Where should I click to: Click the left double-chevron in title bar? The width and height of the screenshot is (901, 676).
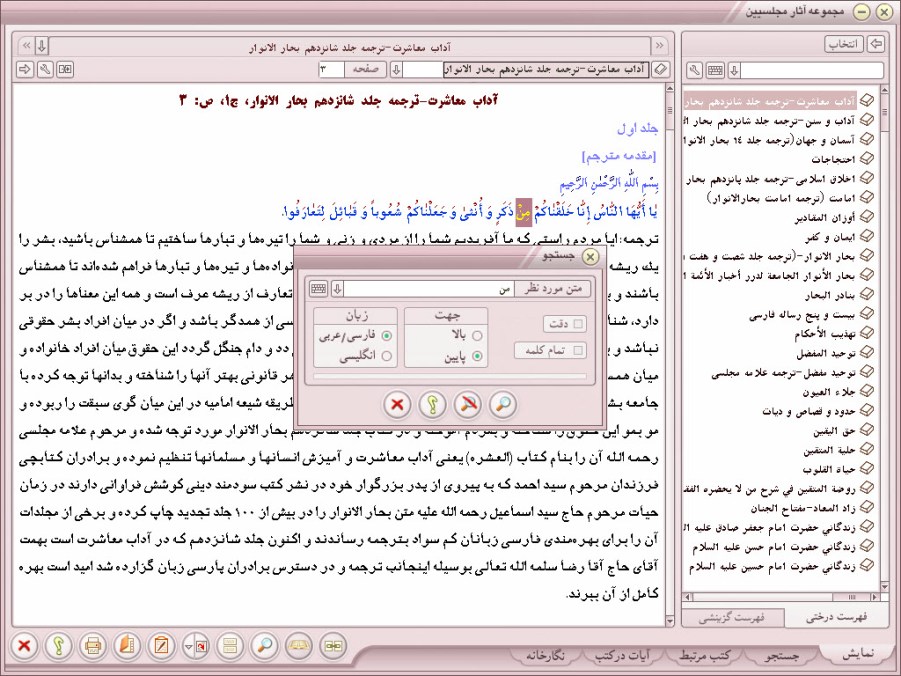26,45
